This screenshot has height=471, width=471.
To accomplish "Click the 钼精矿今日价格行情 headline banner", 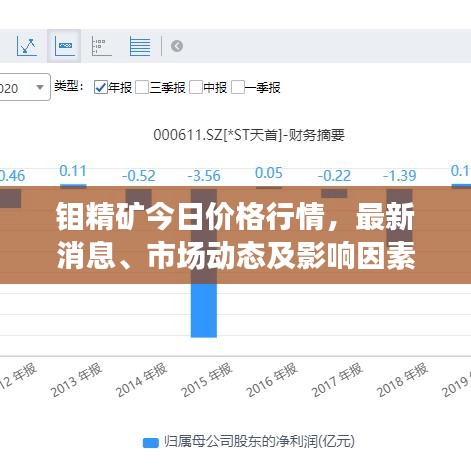I will pyautogui.click(x=235, y=235).
